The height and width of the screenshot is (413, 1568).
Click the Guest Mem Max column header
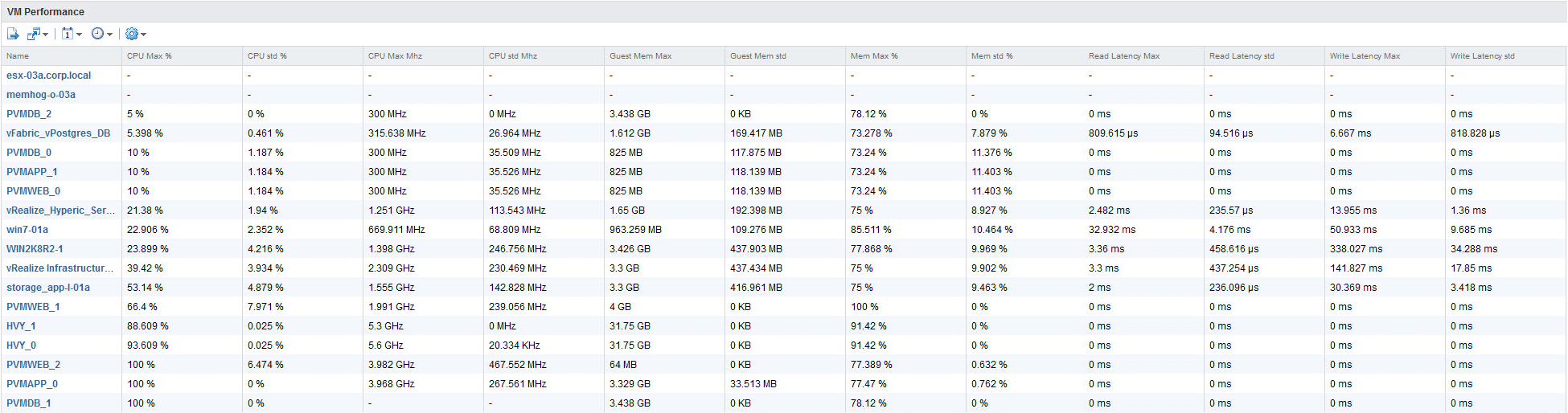pos(640,56)
